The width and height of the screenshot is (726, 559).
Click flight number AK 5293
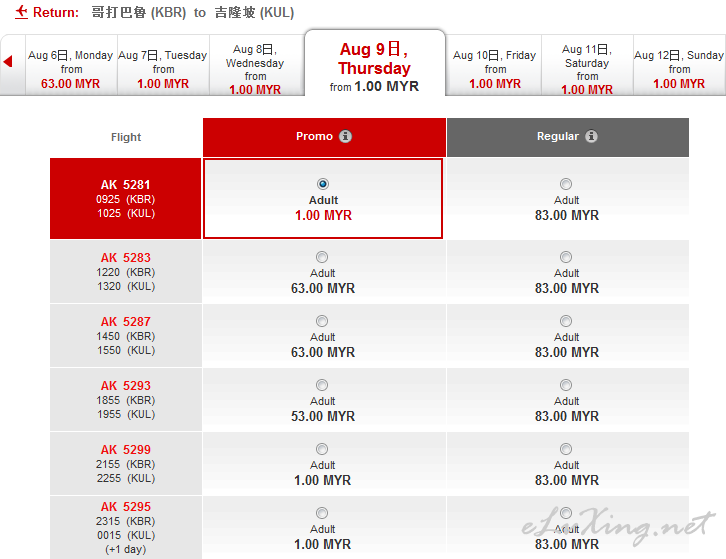125,385
